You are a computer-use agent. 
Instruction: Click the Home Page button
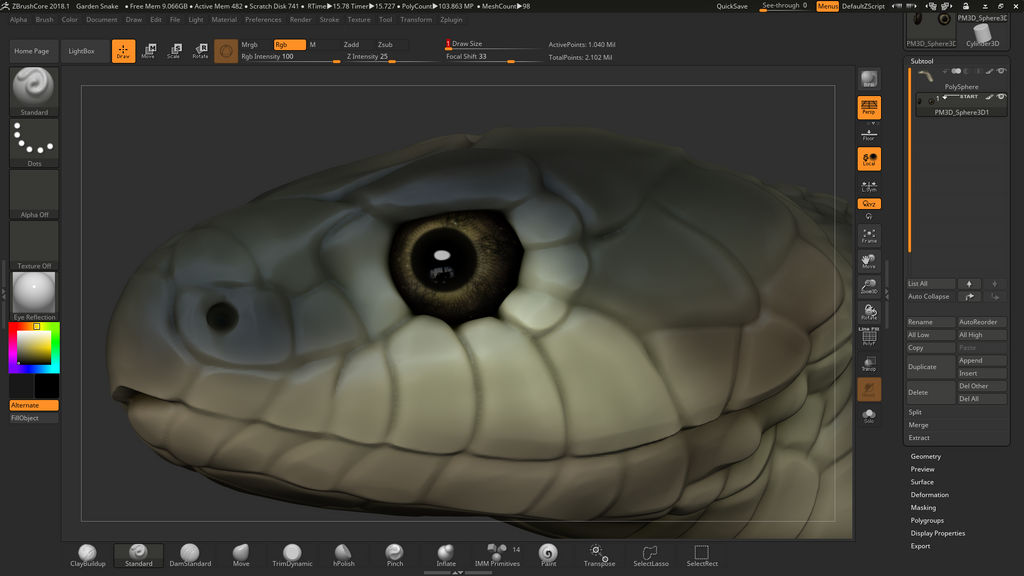click(x=32, y=51)
